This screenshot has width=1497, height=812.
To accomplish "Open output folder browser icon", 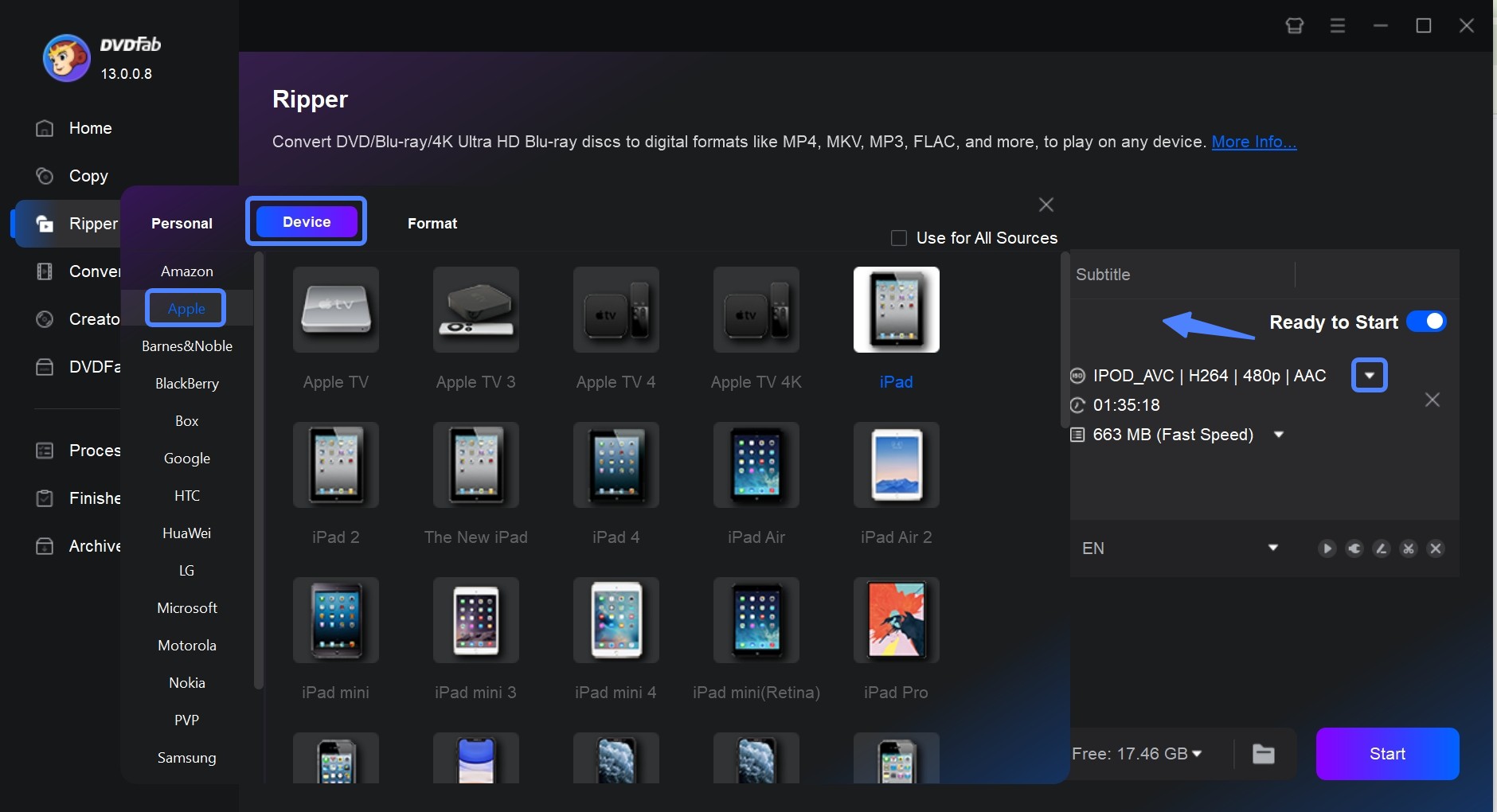I will 1262,754.
